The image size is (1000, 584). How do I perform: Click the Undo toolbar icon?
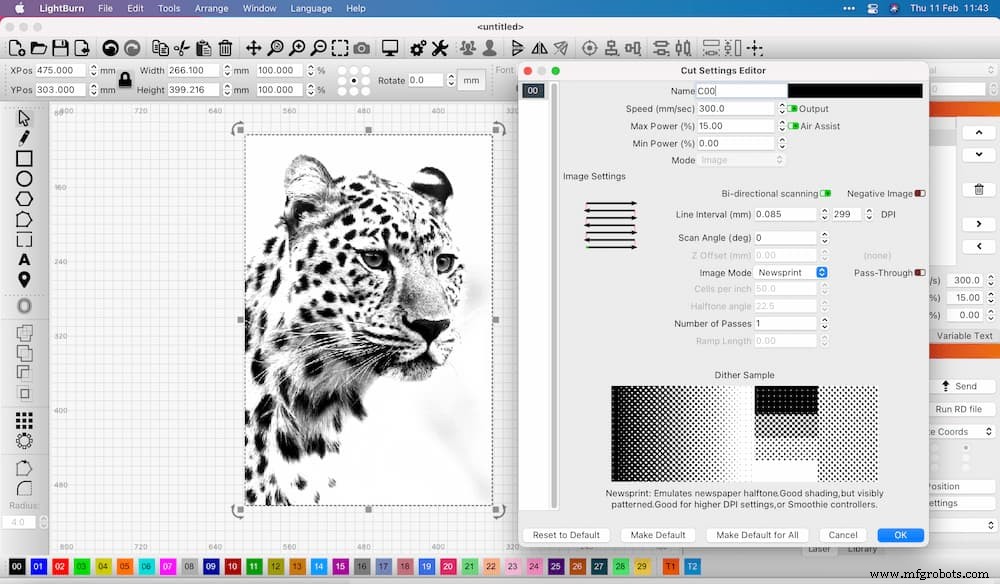point(108,47)
